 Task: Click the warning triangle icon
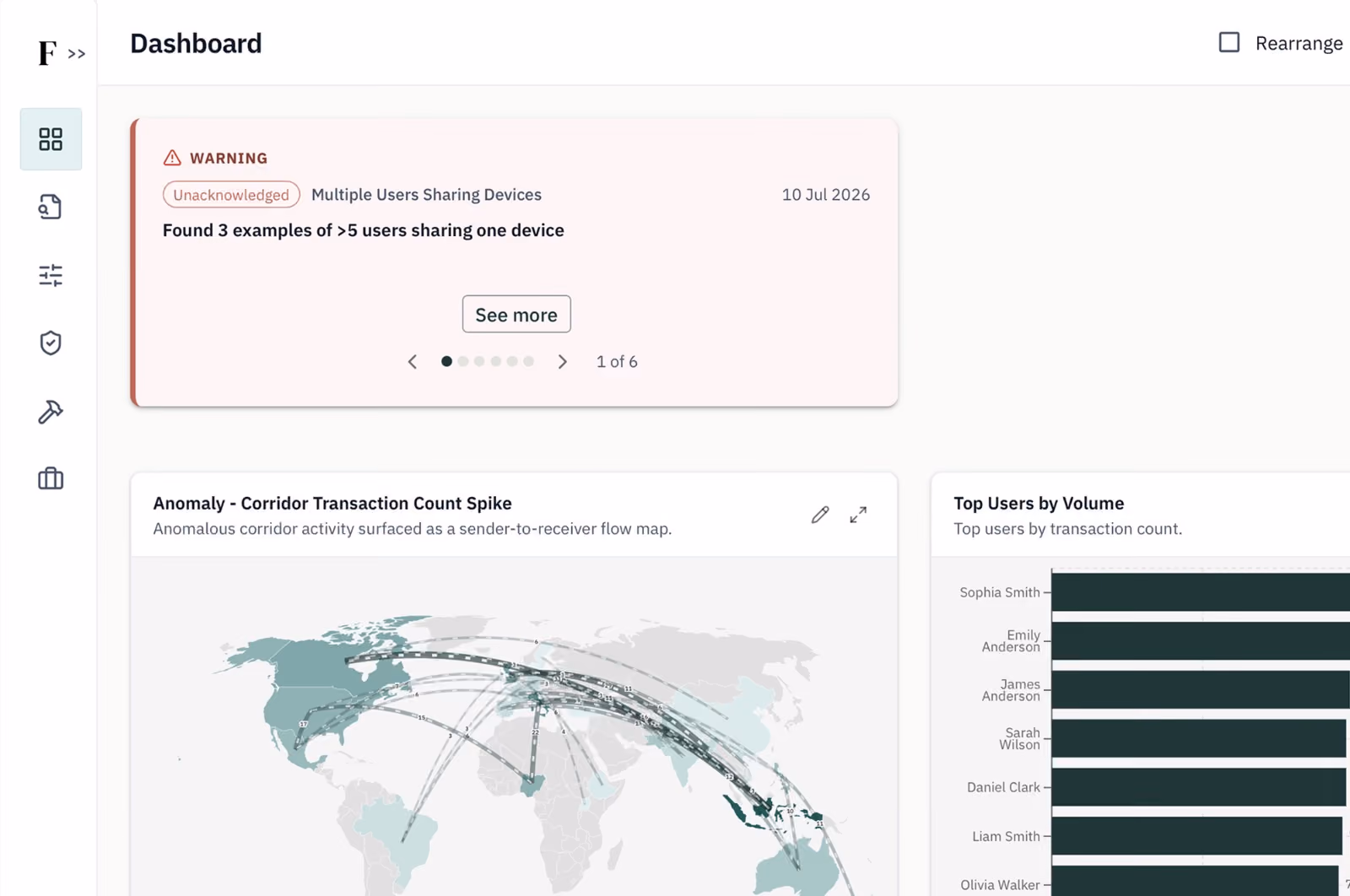[x=172, y=158]
